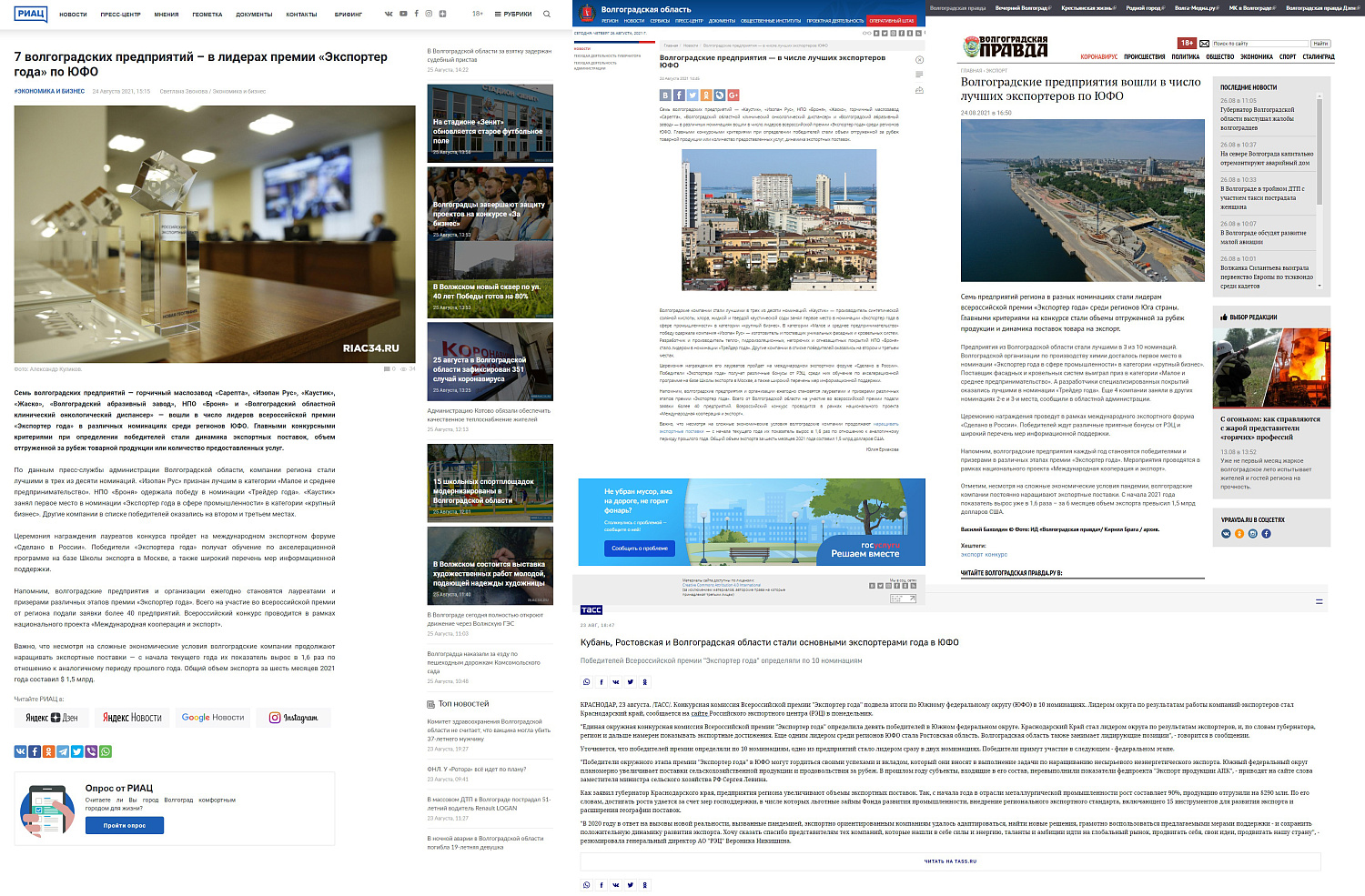Click the #Экономика и бизнес tag
The width and height of the screenshot is (1365, 896).
point(49,91)
